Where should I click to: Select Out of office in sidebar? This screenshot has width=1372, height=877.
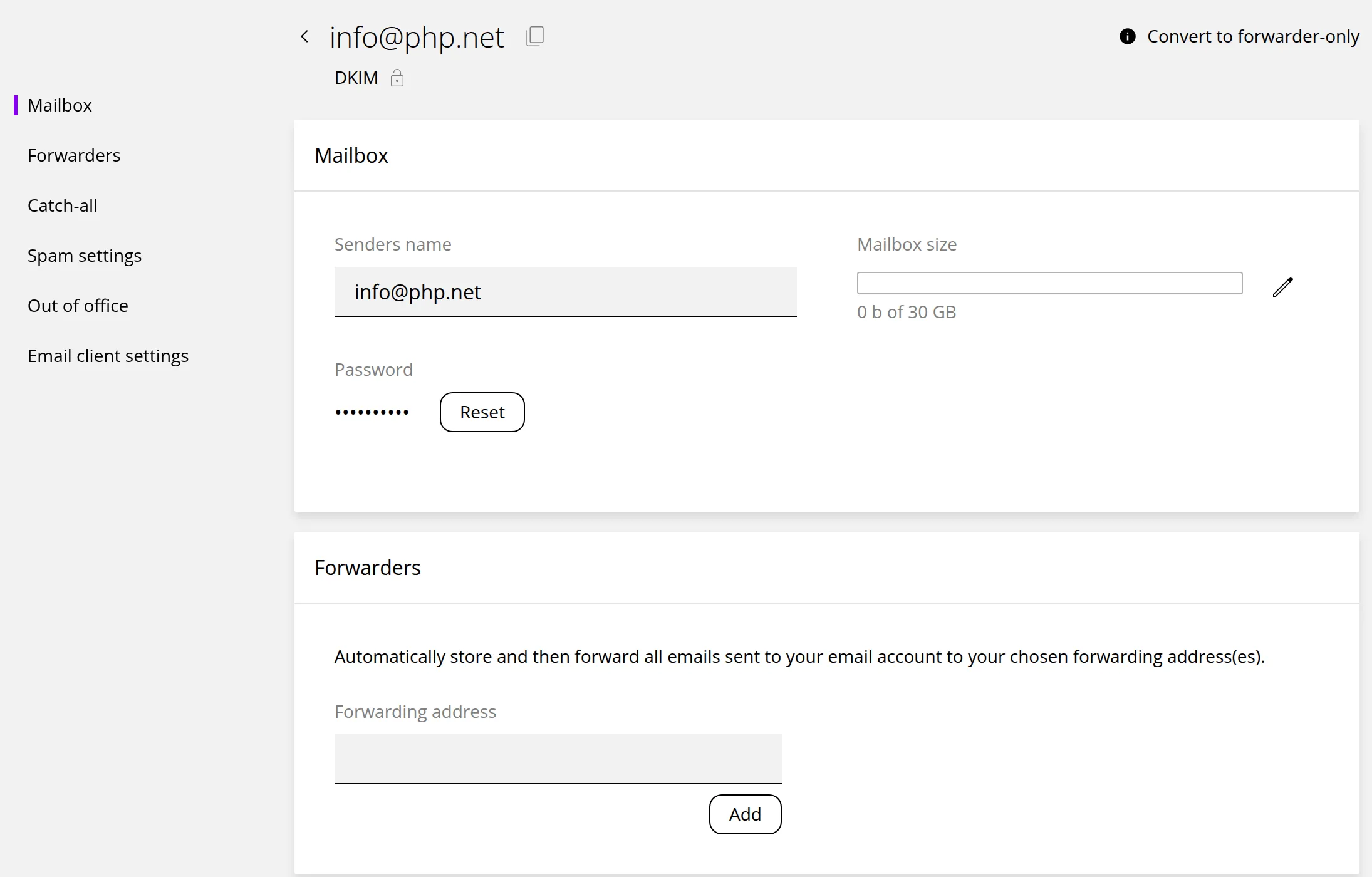pos(78,306)
